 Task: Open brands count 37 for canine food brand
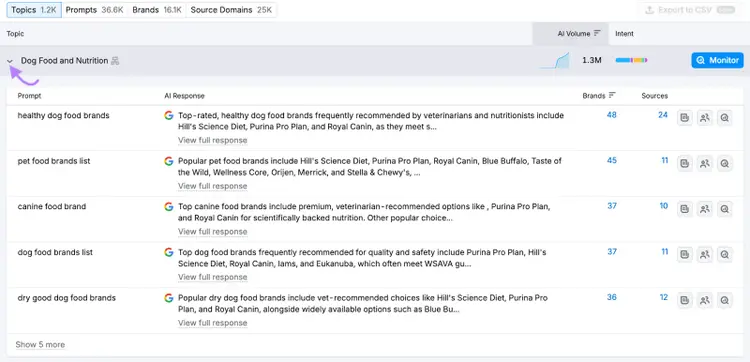coord(612,206)
